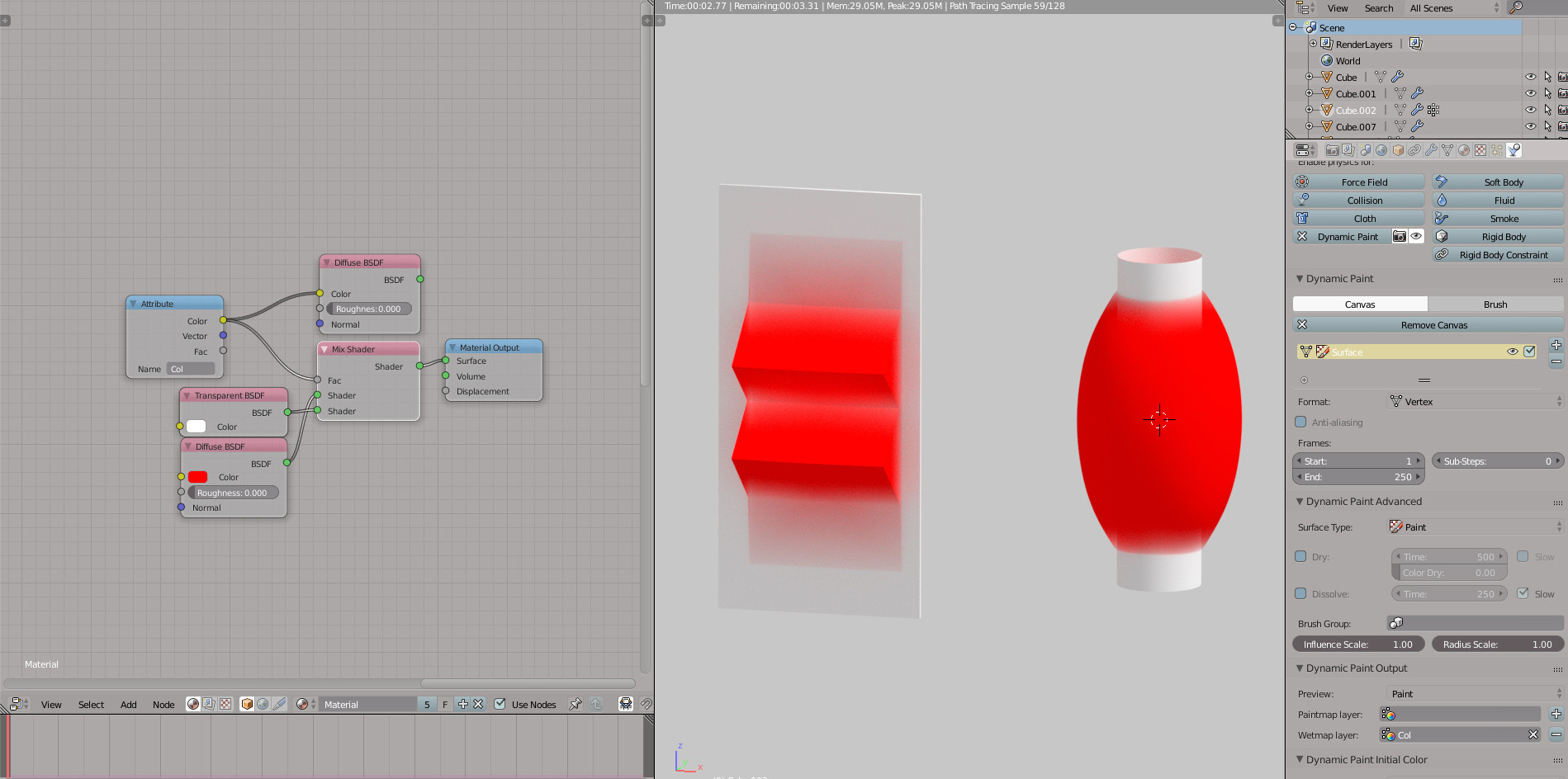Clear the Wetmap layer Col field
Image resolution: width=1568 pixels, height=779 pixels.
[1533, 734]
